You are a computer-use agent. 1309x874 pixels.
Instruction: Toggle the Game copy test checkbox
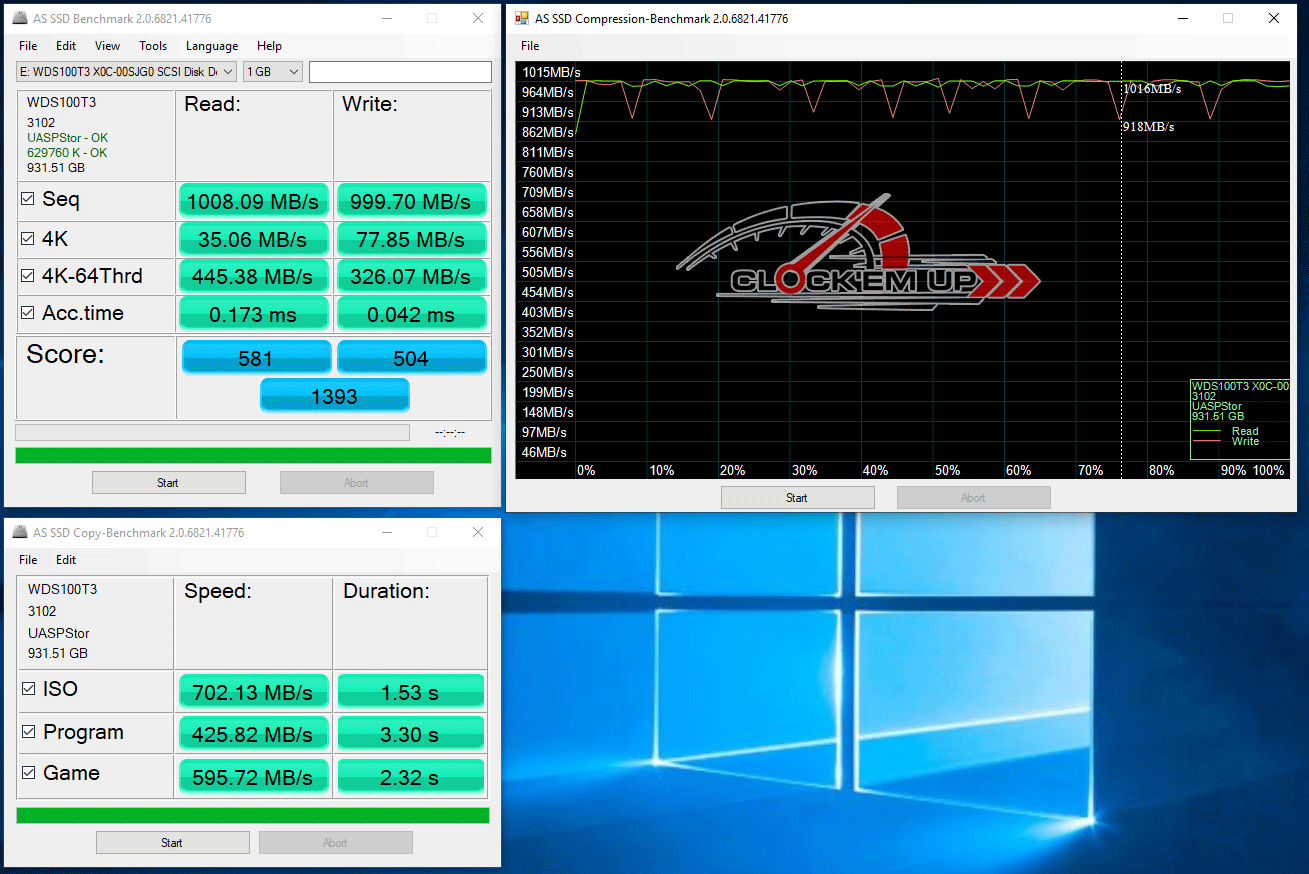tap(29, 773)
